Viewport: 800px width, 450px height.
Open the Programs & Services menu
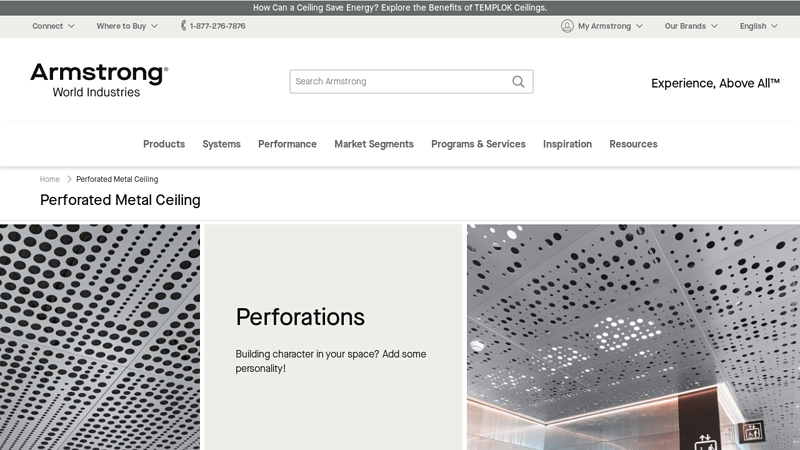click(478, 144)
